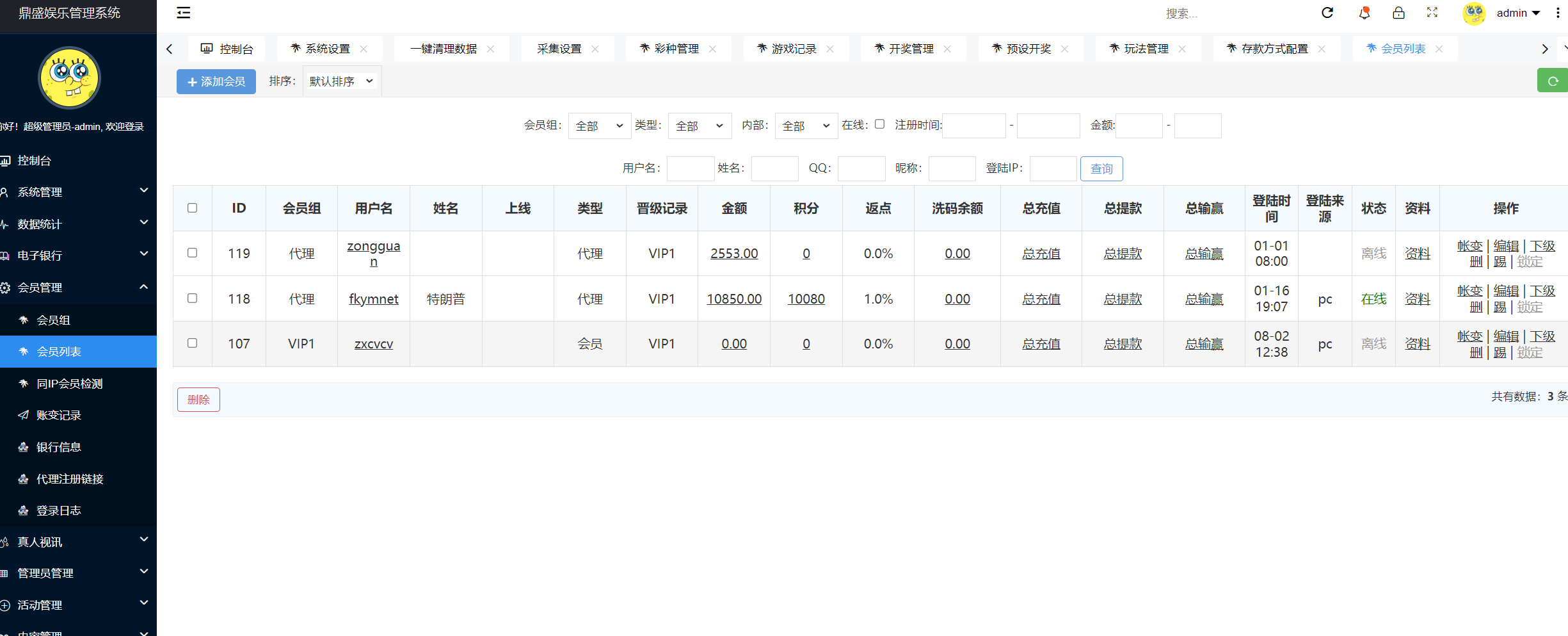Open the notification bell icon

click(x=1364, y=13)
